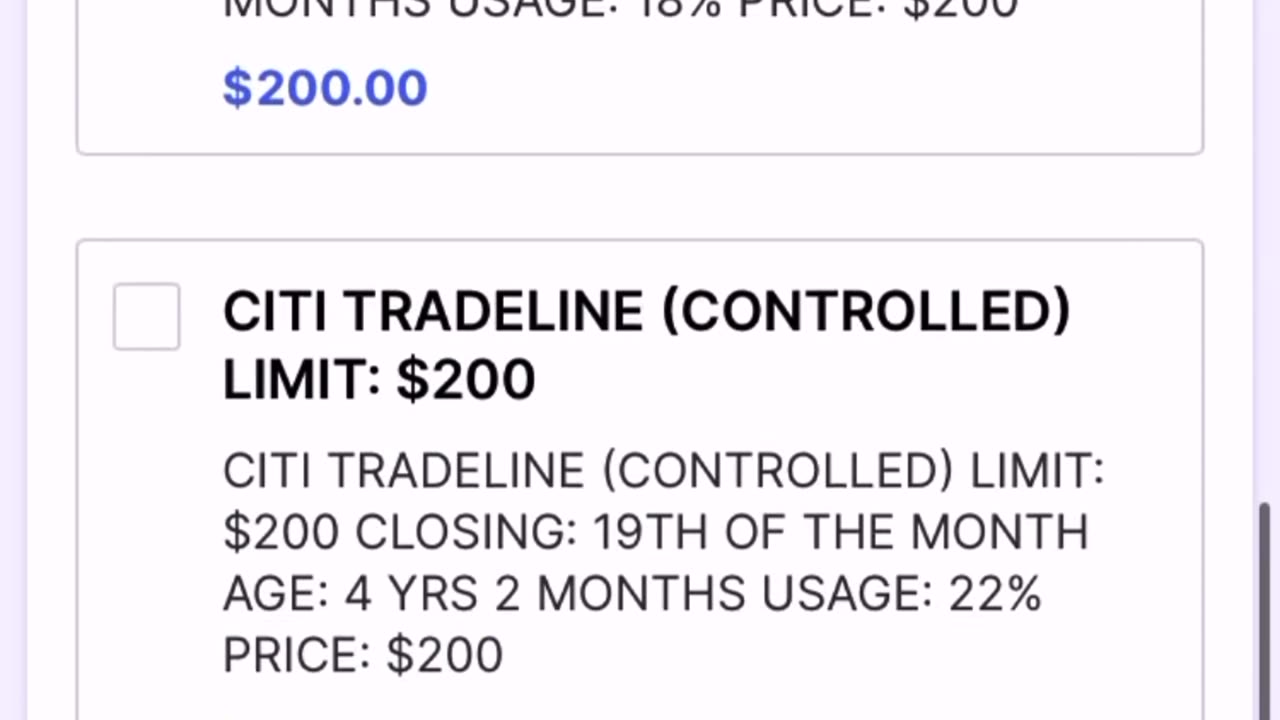Click "PRICE: $200" ending the Citi description

pos(362,655)
